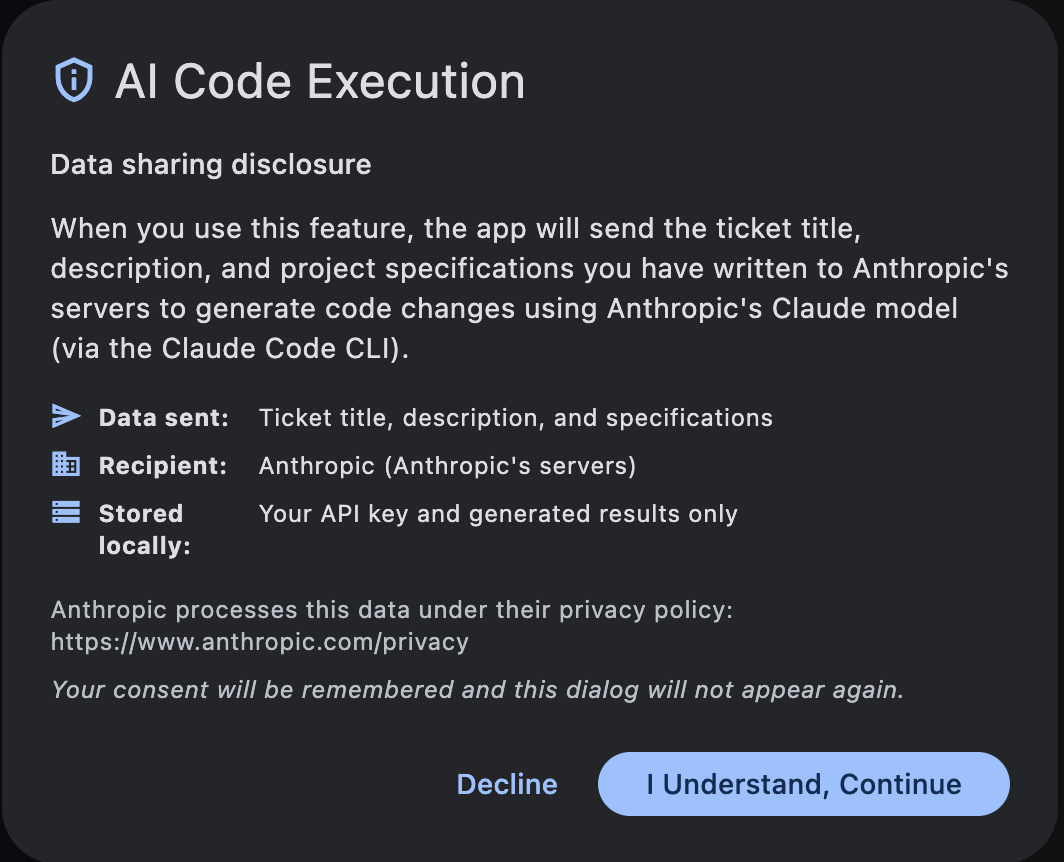The width and height of the screenshot is (1064, 862).
Task: Click the AI Code Execution title
Action: pos(320,82)
